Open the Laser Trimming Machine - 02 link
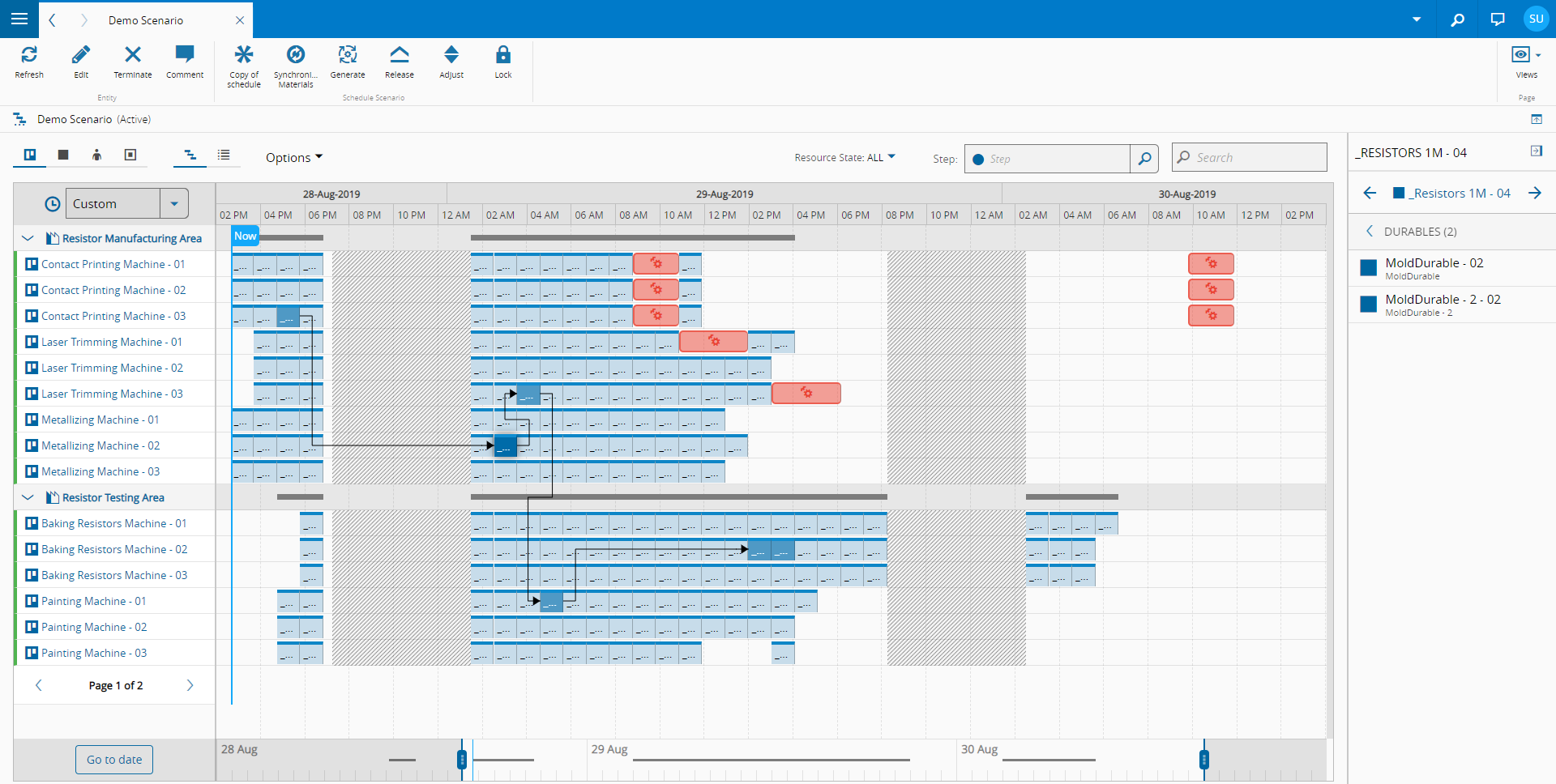The height and width of the screenshot is (784, 1556). [112, 368]
